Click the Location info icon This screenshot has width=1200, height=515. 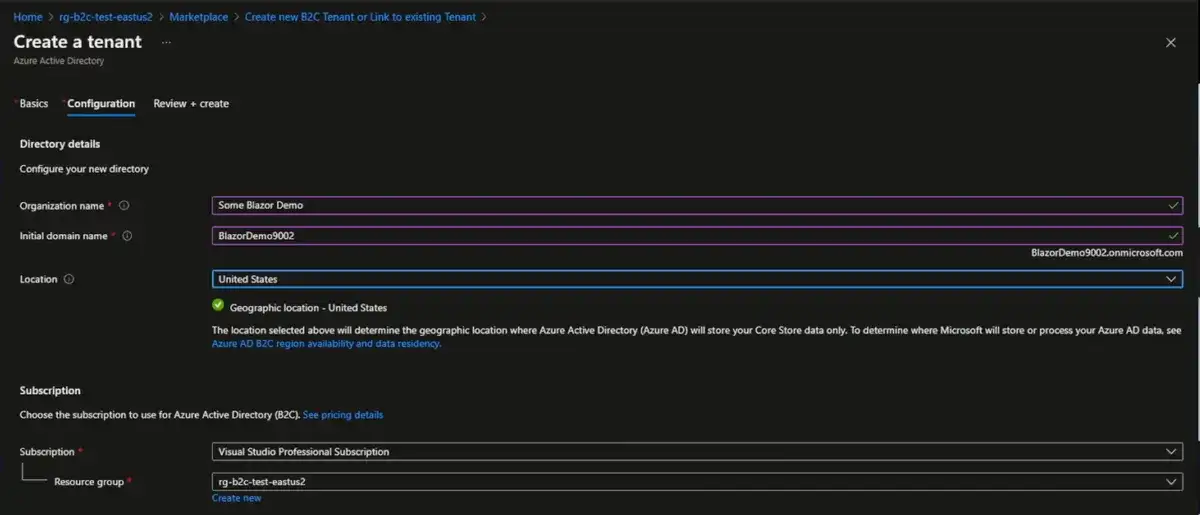coord(69,280)
